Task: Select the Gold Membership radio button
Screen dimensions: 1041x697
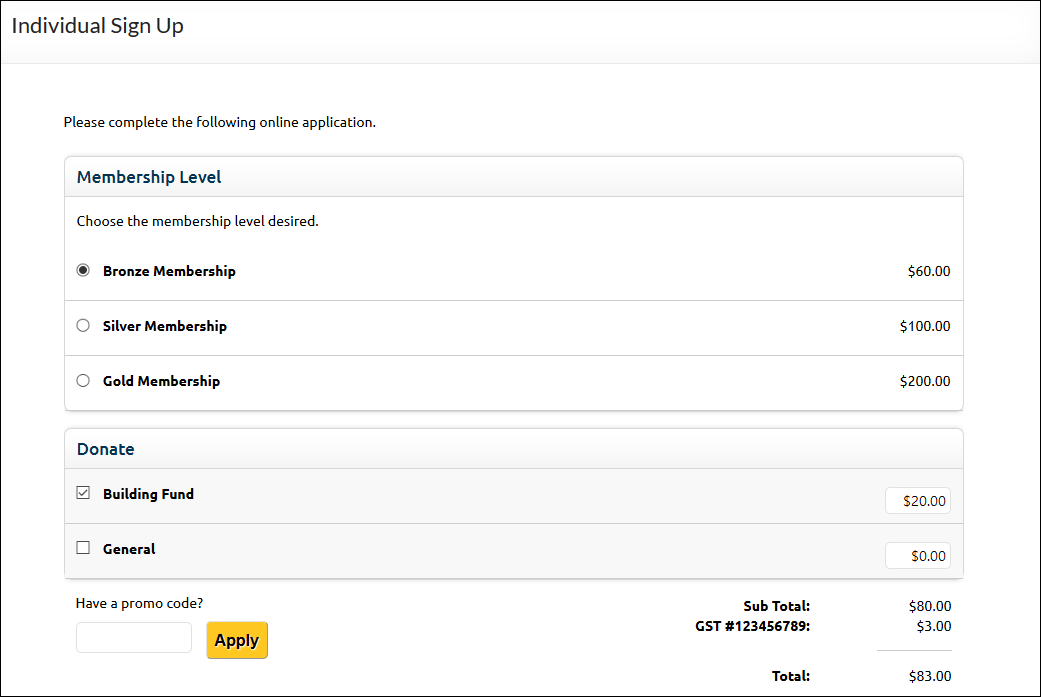Action: [x=83, y=381]
